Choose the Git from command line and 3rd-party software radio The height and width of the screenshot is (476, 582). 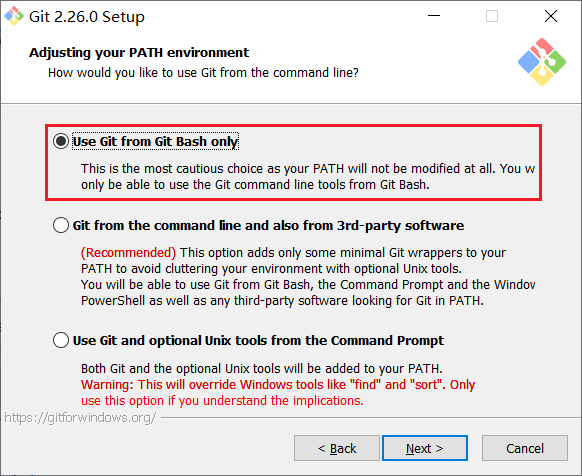coord(61,225)
